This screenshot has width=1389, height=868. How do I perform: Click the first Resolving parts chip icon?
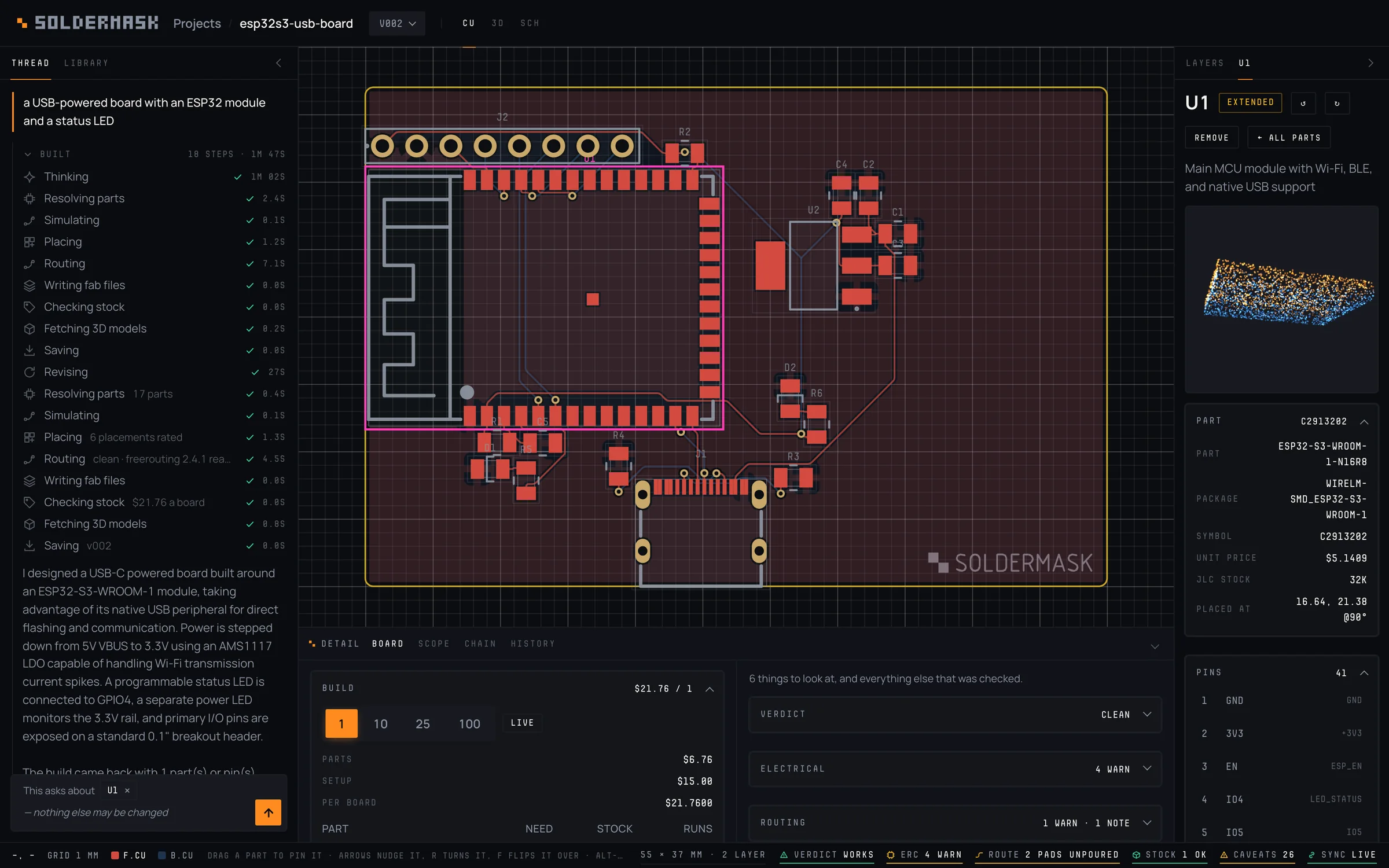point(30,198)
